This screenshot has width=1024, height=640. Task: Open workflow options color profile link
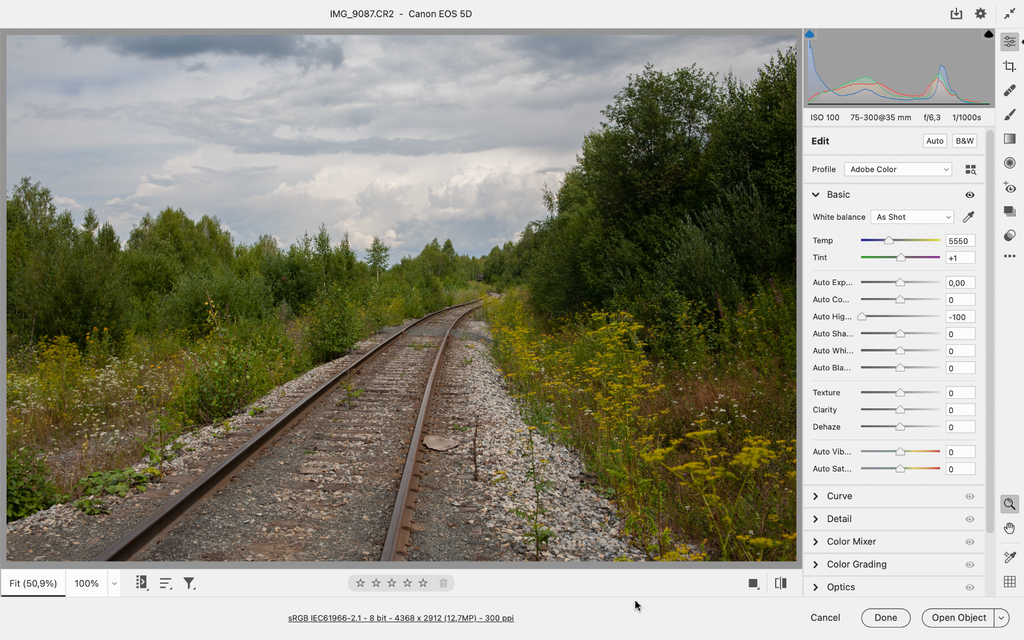tap(401, 618)
